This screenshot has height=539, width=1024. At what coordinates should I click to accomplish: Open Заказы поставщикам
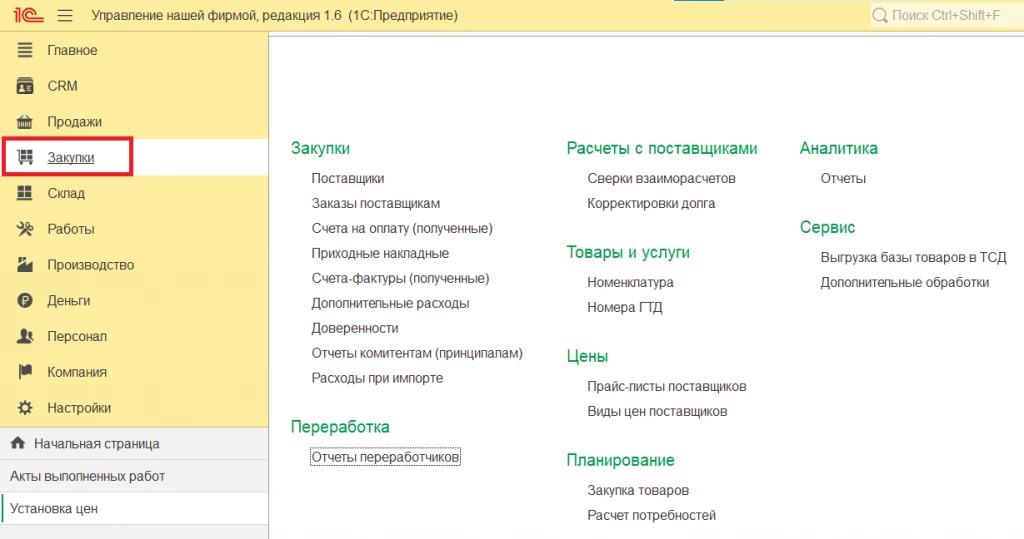376,203
